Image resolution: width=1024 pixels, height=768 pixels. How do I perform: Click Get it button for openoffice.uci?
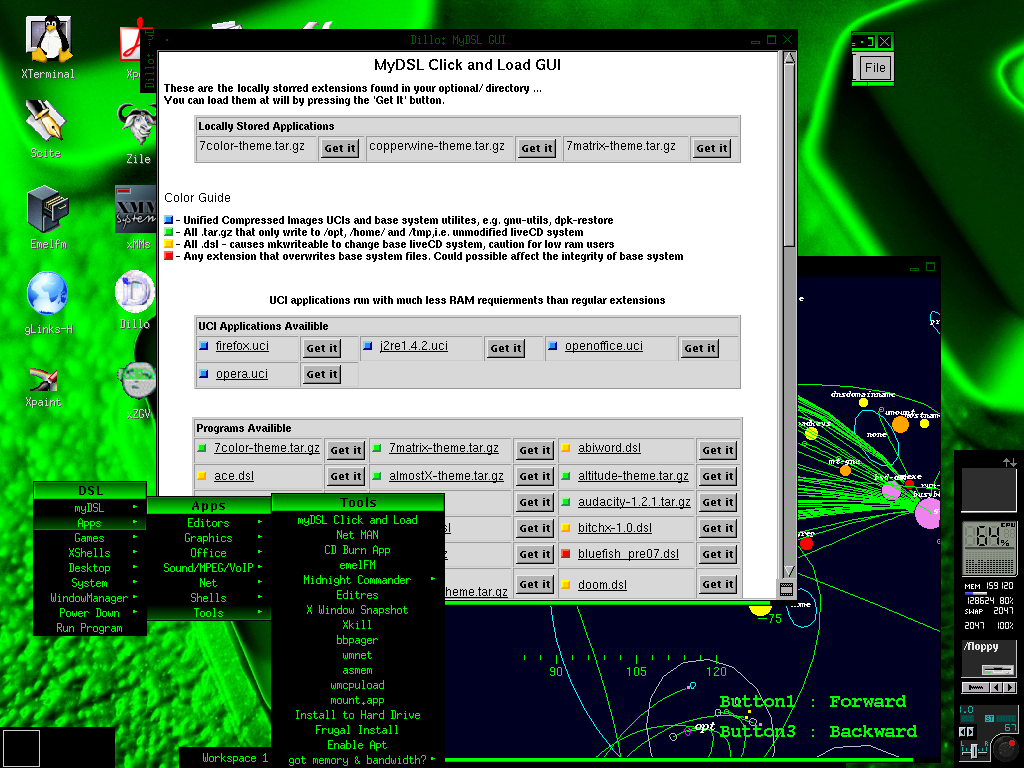click(x=699, y=348)
